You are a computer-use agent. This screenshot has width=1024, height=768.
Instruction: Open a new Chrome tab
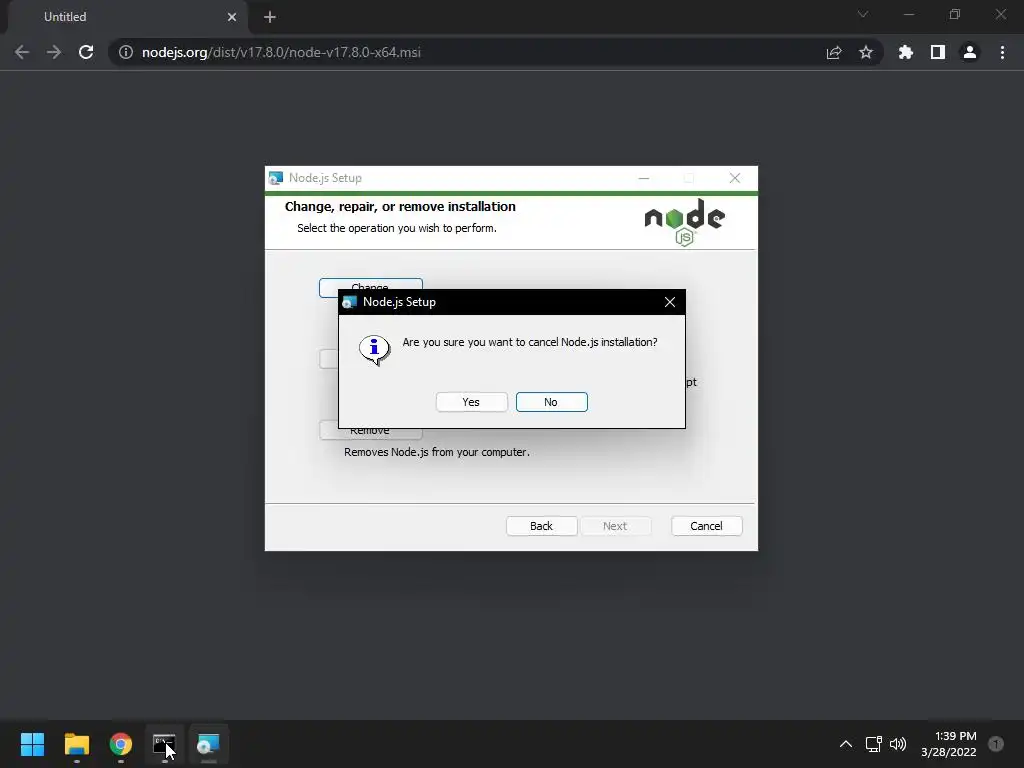270,17
